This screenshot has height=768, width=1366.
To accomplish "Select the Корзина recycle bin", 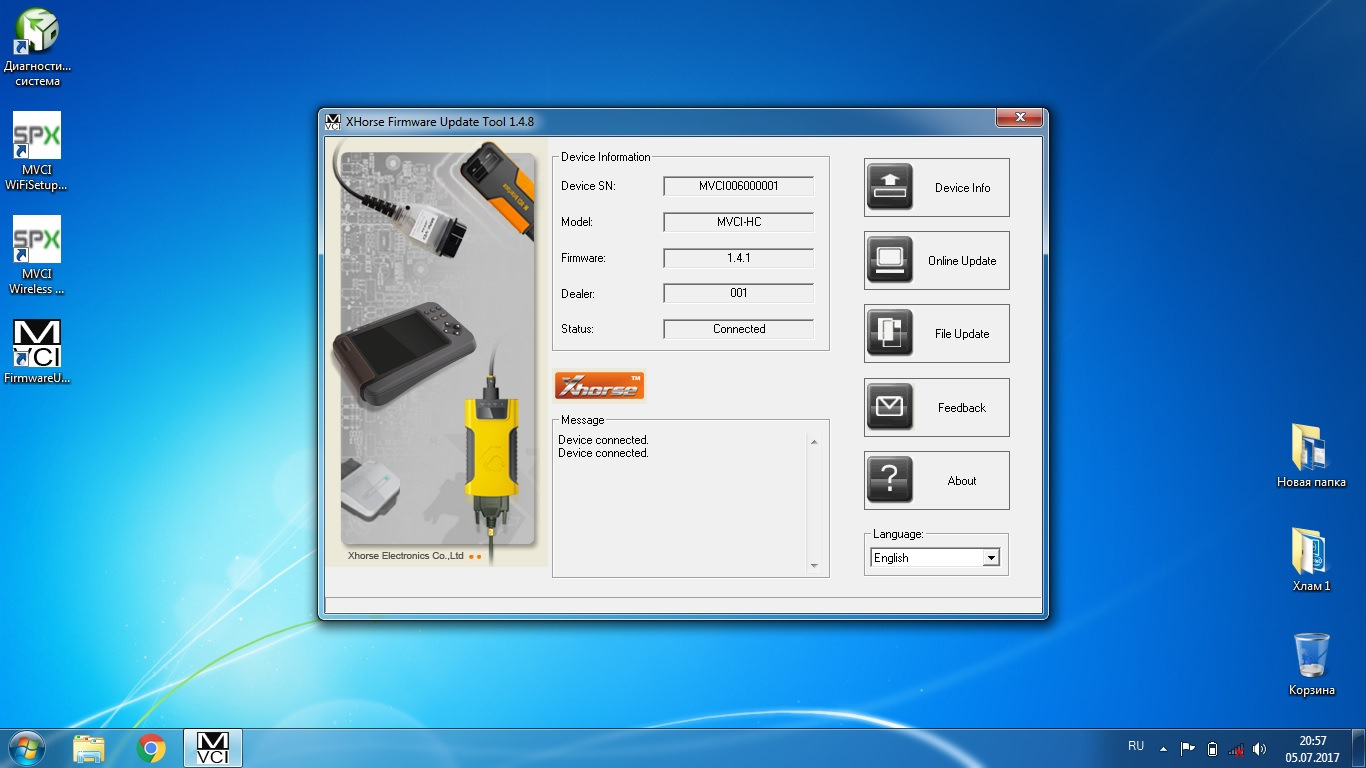I will tap(1311, 664).
